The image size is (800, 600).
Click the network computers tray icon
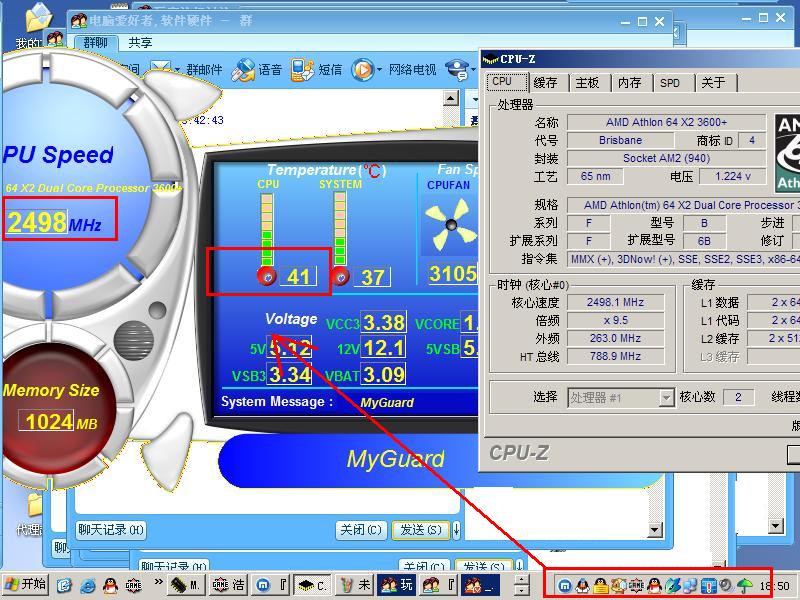[690, 585]
